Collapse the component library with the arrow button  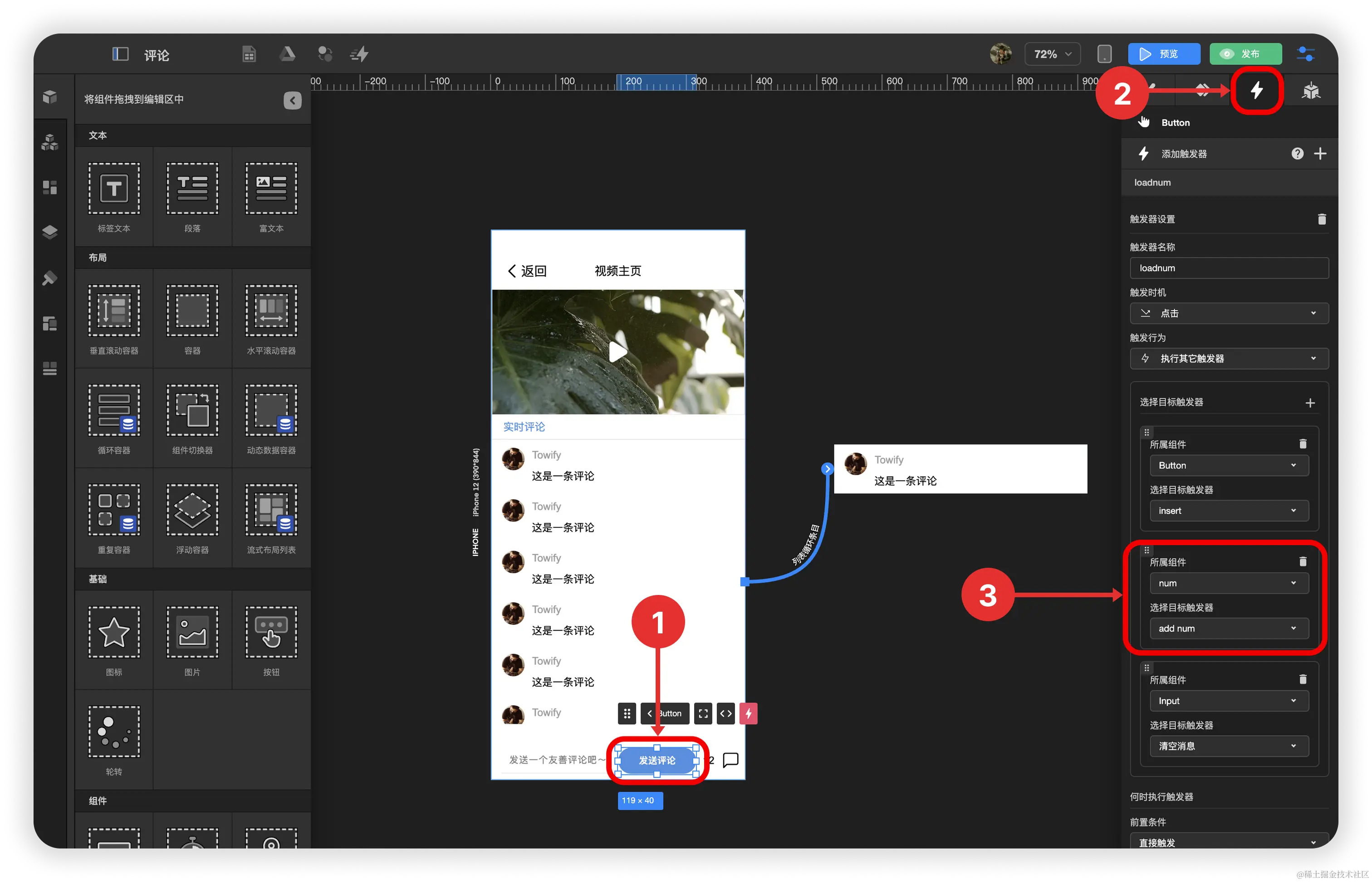point(292,100)
